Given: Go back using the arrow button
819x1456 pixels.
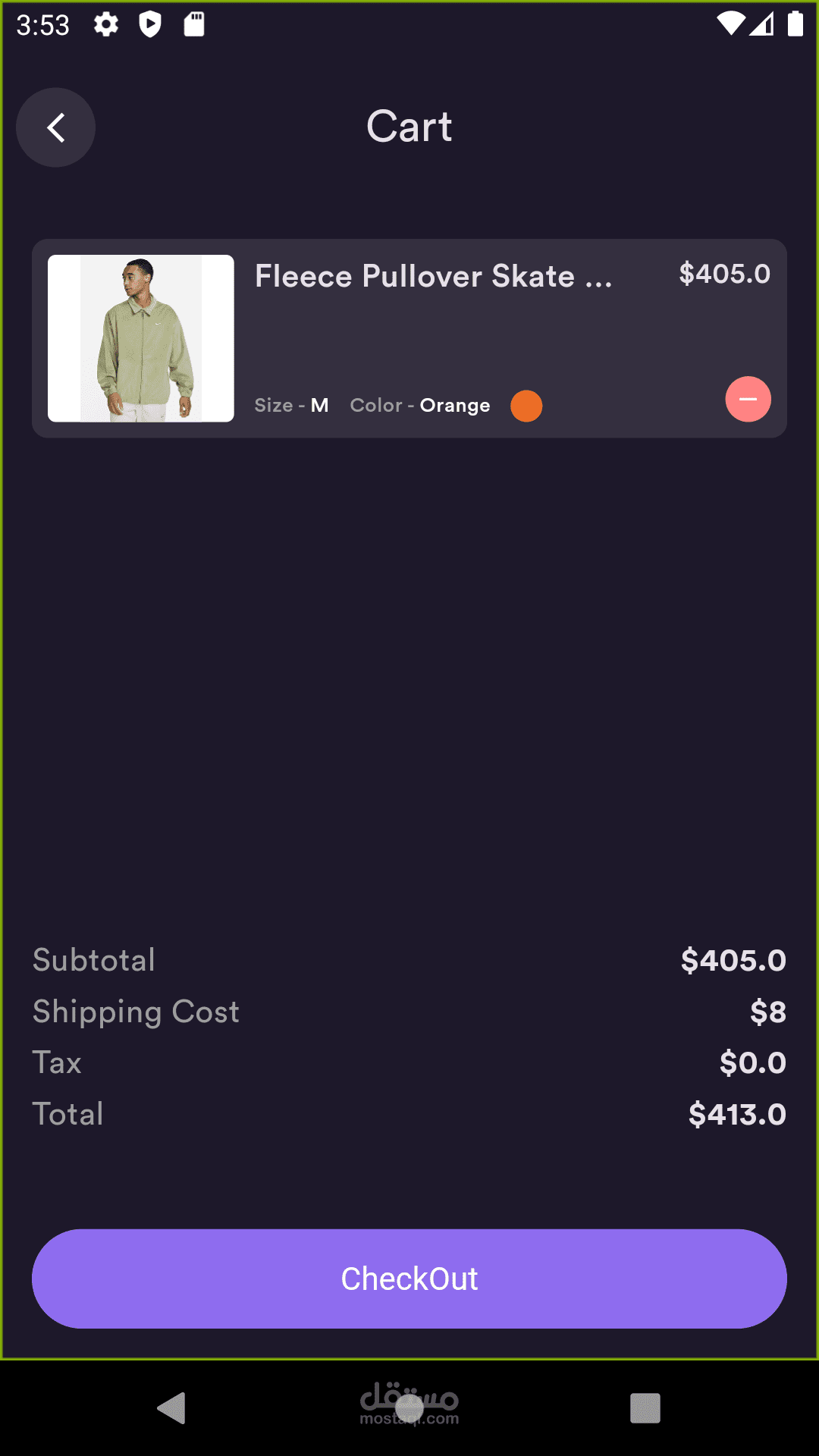Looking at the screenshot, I should (55, 127).
